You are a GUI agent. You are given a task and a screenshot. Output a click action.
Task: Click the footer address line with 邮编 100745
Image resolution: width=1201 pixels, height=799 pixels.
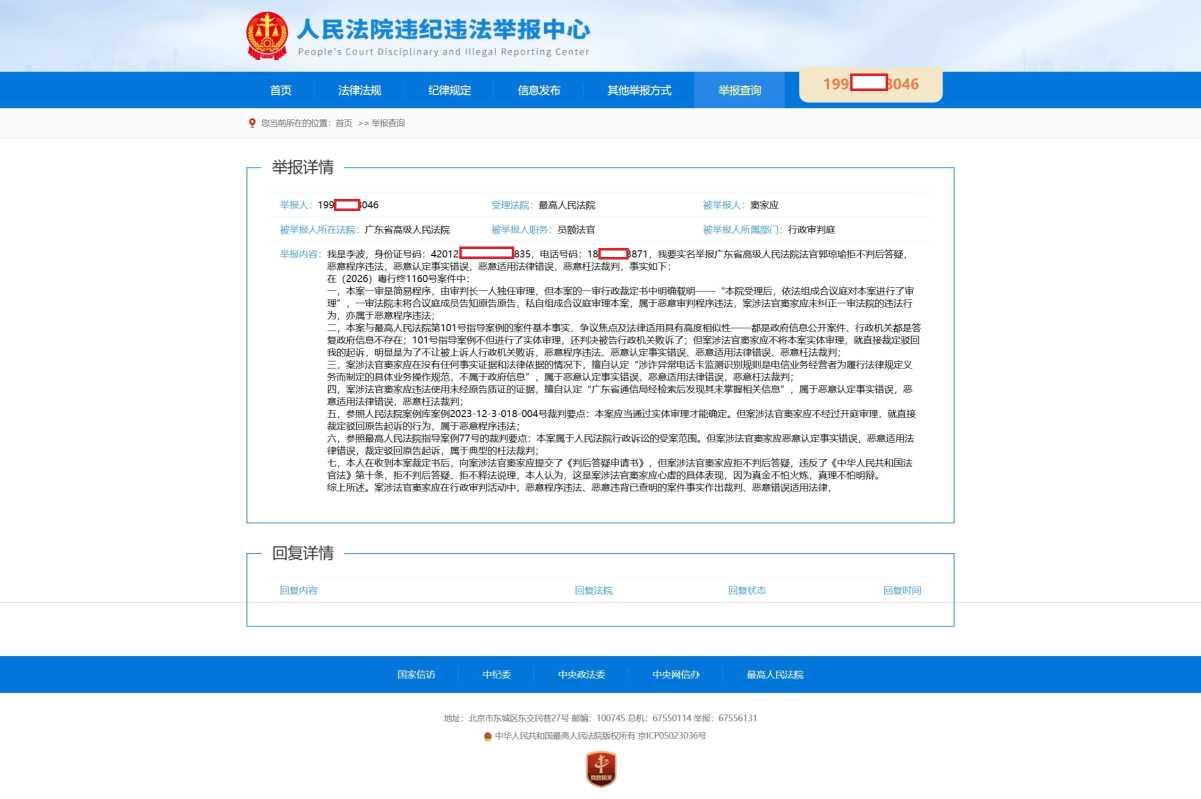(x=601, y=718)
